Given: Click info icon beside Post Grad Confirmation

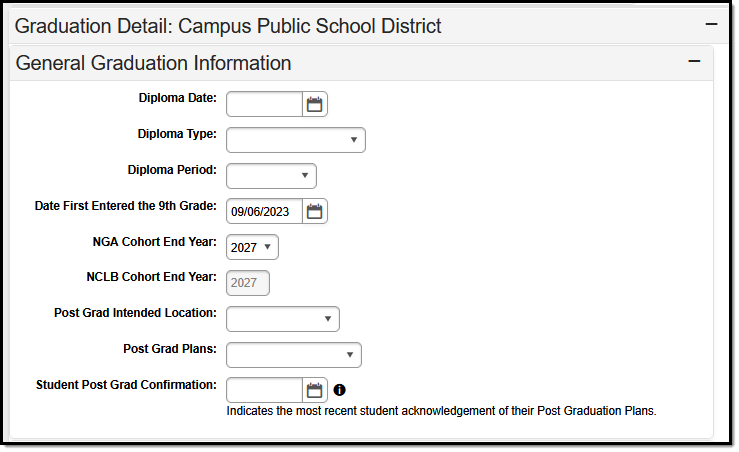Looking at the screenshot, I should point(340,390).
